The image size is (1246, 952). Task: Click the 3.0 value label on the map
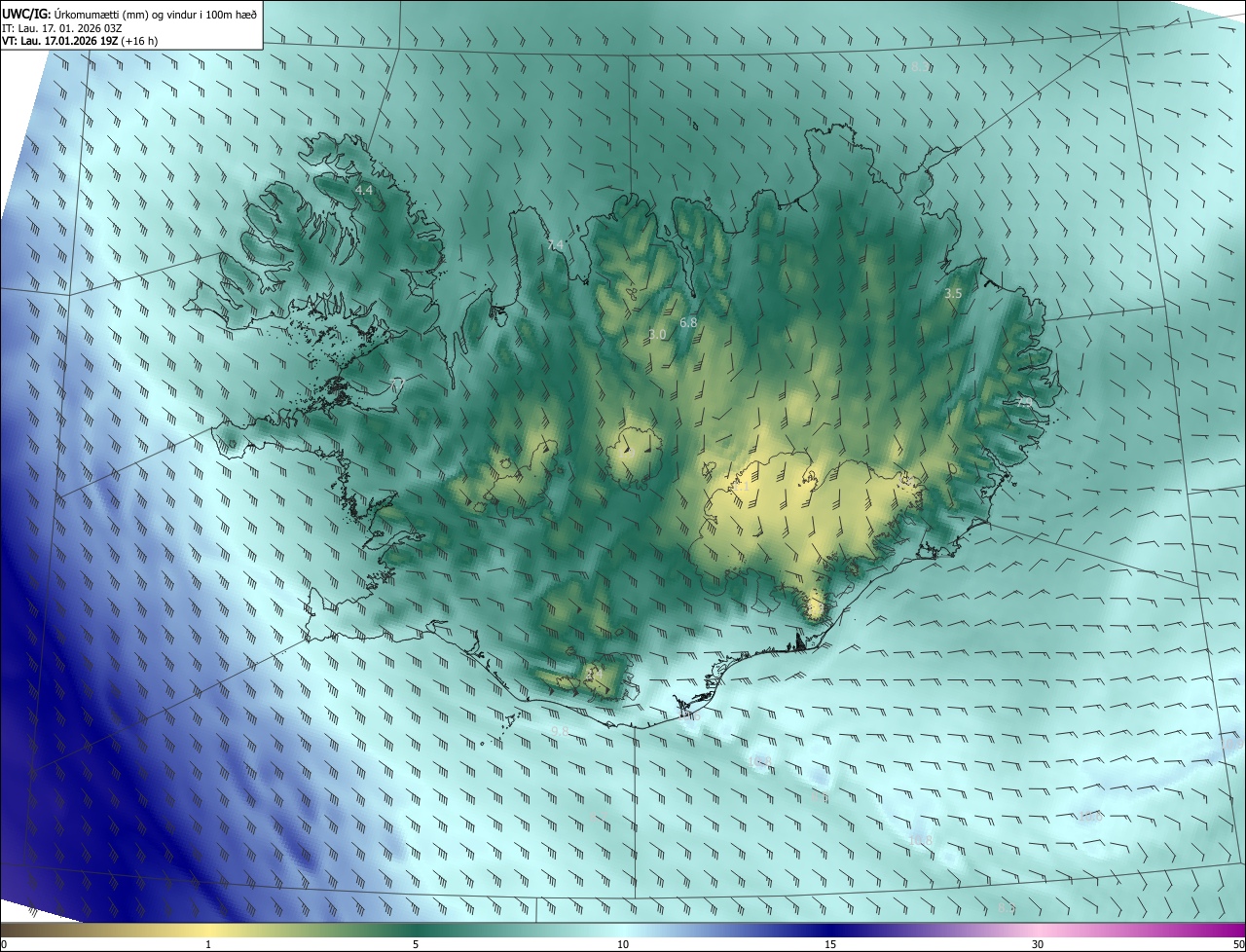click(658, 335)
